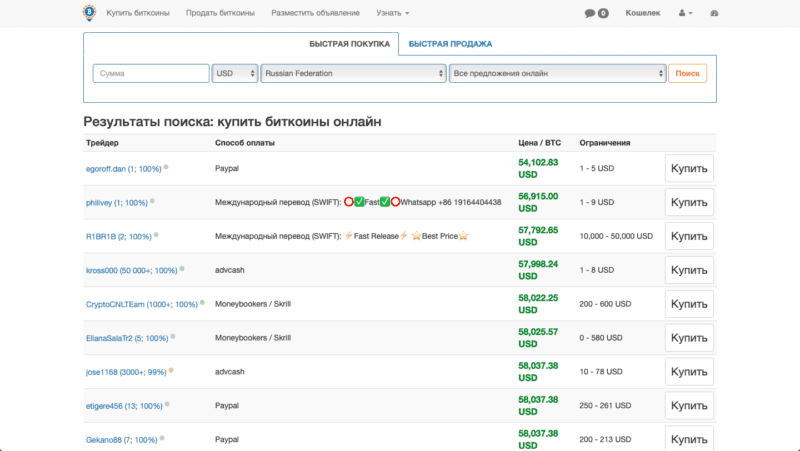Open trader profile egoroff.dan
800x451 pixels.
(123, 169)
